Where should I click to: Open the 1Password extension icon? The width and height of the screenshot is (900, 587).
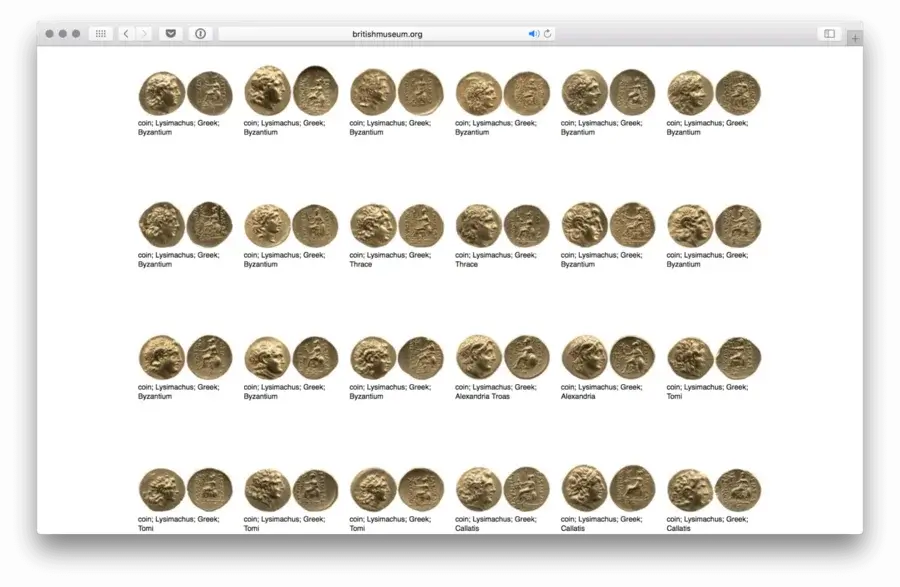200,34
